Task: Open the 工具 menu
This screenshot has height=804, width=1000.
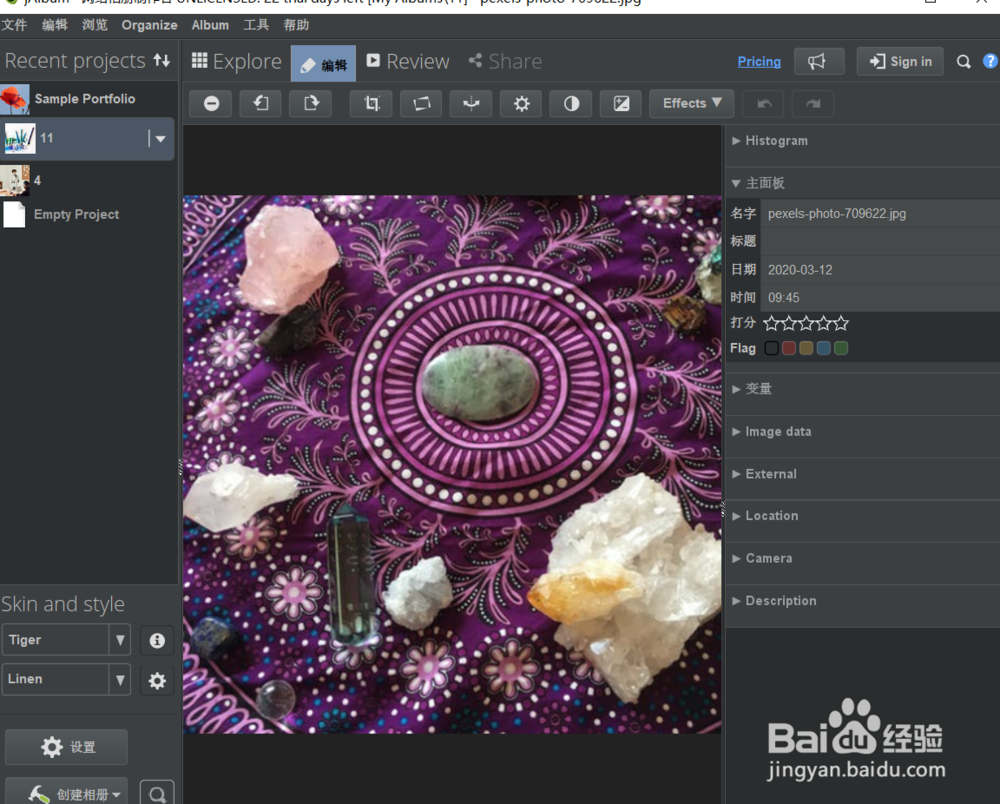Action: pyautogui.click(x=256, y=25)
